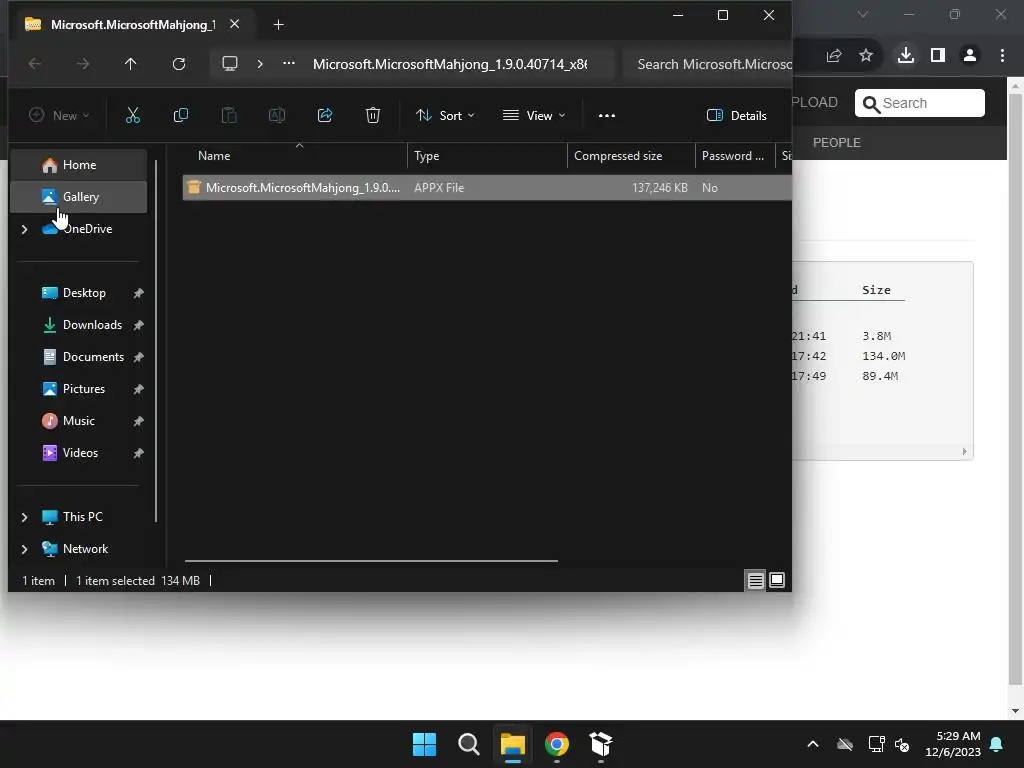1024x768 pixels.
Task: Expand the OneDrive tree node
Action: 24,229
